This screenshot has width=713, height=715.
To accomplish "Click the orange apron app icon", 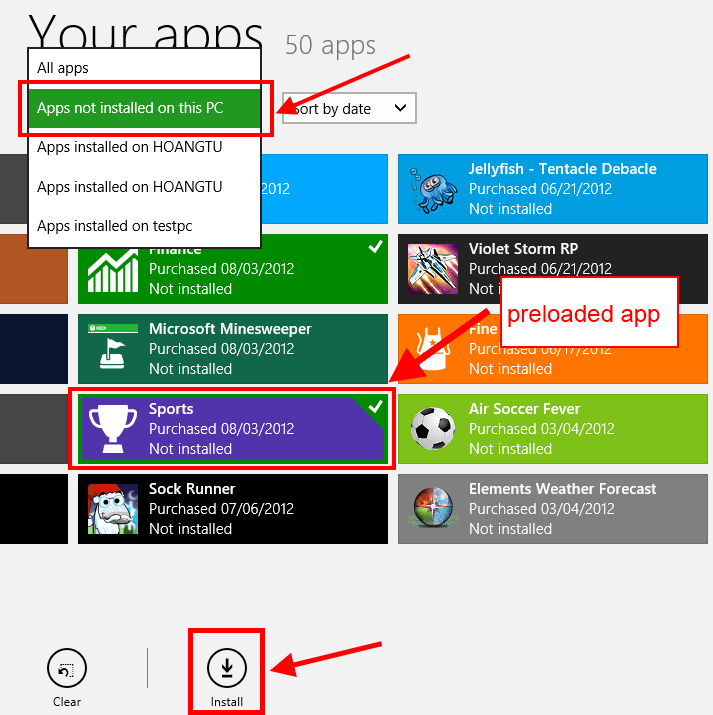I will click(x=433, y=349).
